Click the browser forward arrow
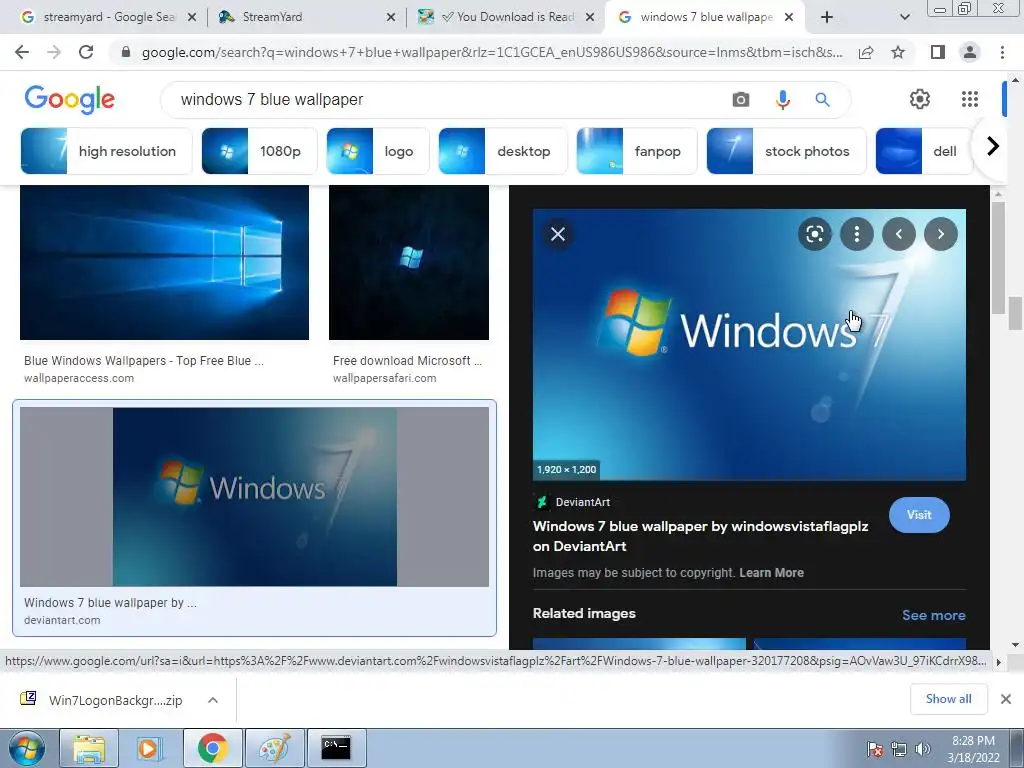The image size is (1024, 768). tap(54, 52)
